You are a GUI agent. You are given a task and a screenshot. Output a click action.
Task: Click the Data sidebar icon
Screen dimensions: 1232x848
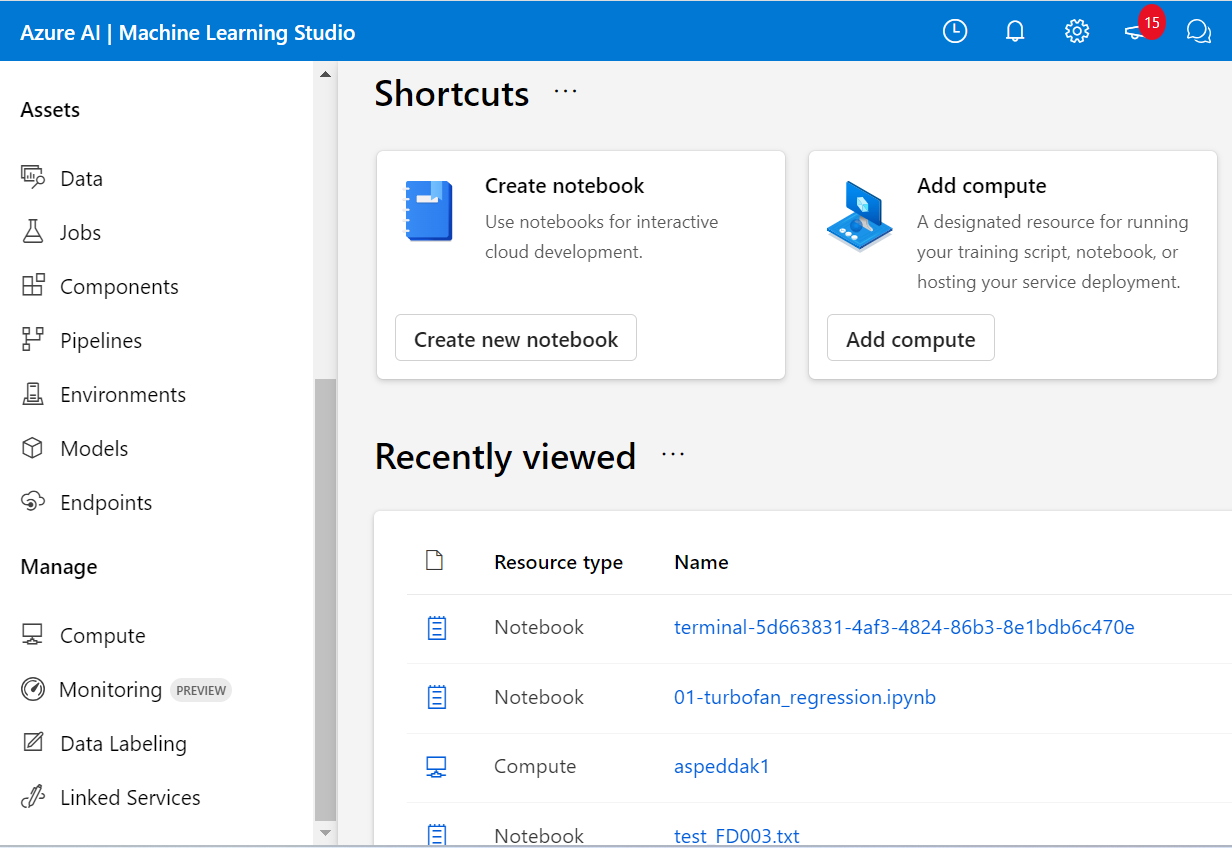click(x=33, y=178)
